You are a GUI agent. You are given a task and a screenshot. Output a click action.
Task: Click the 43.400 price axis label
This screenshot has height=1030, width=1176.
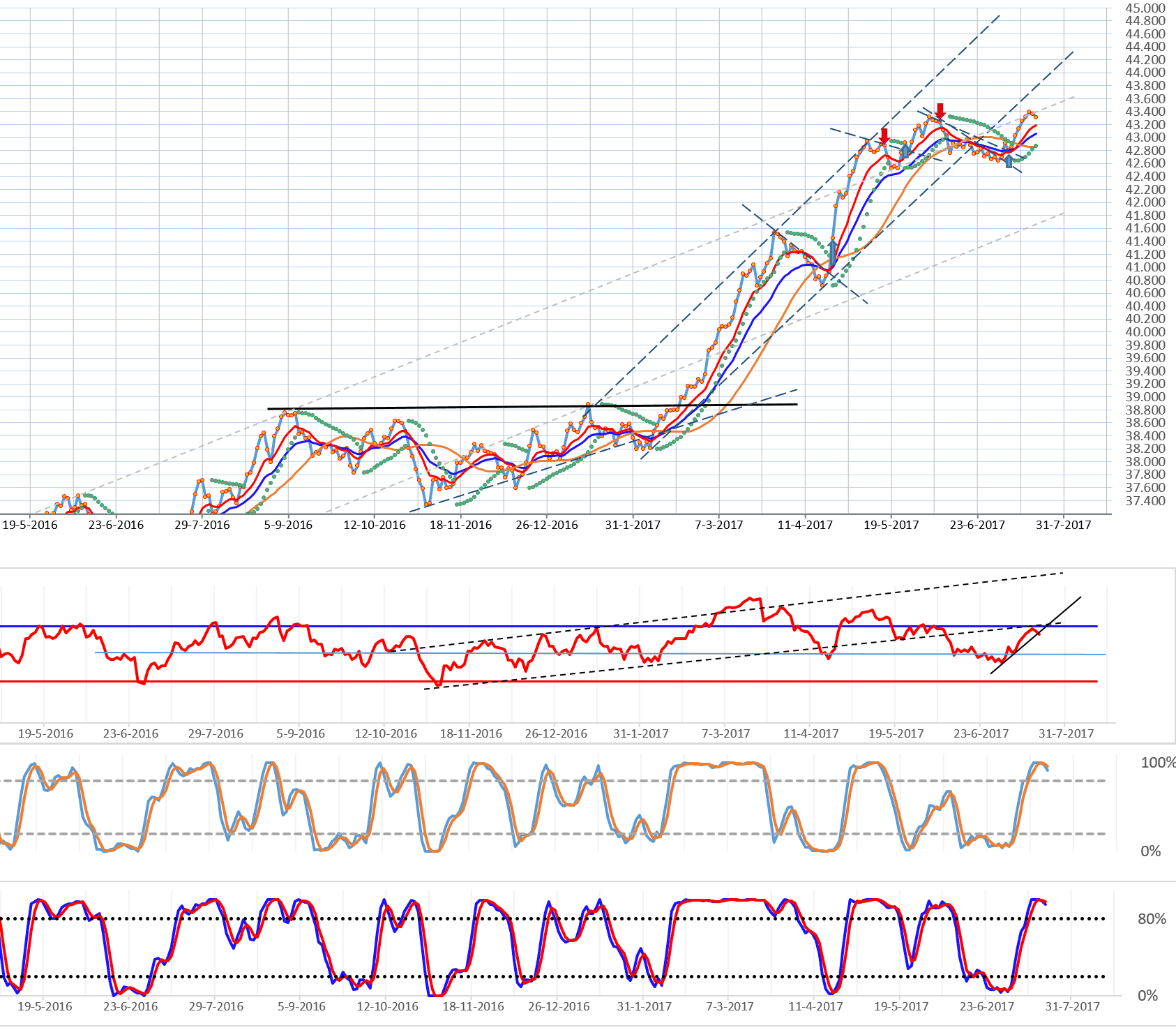[x=1145, y=112]
